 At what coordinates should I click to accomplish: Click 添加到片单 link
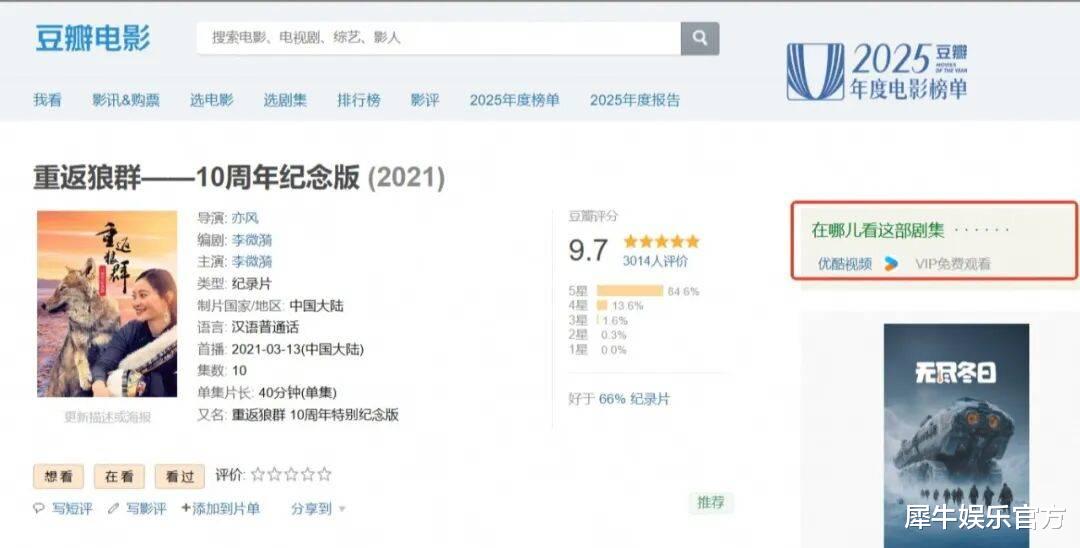tap(220, 509)
